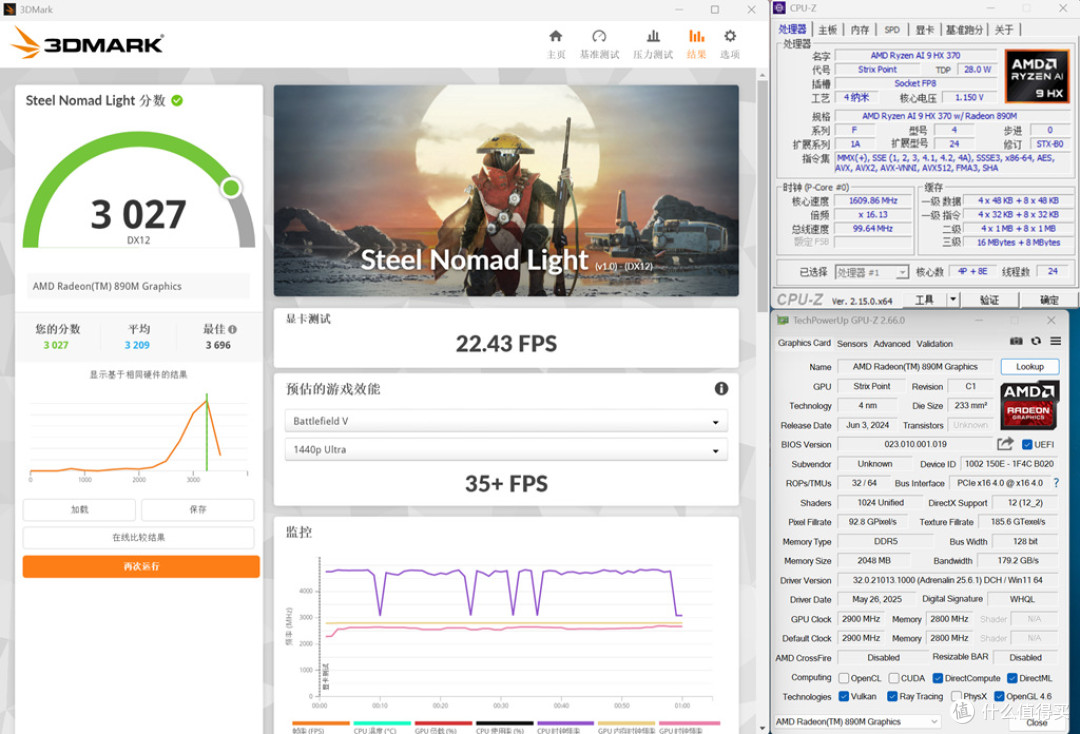Toggle the UEFI checkbox
This screenshot has height=734, width=1080.
1027,445
